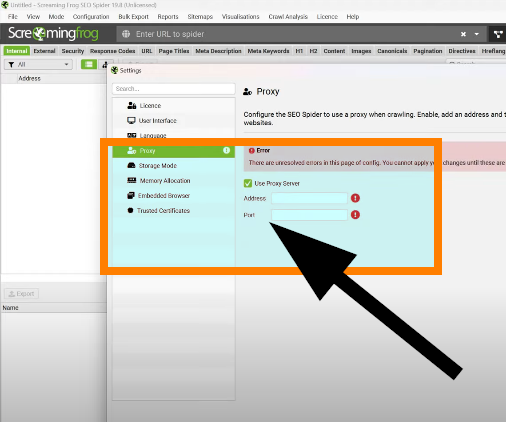Switch to the Canonicals tab
The width and height of the screenshot is (506, 422).
coord(392,51)
